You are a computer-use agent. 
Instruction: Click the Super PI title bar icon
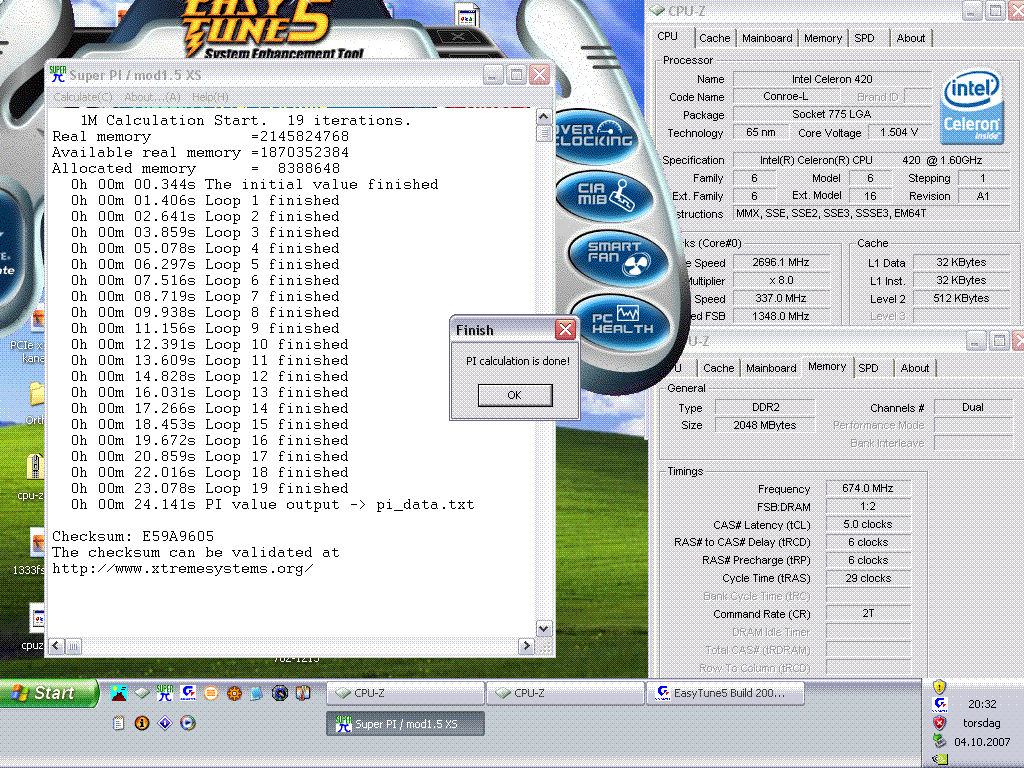click(57, 74)
